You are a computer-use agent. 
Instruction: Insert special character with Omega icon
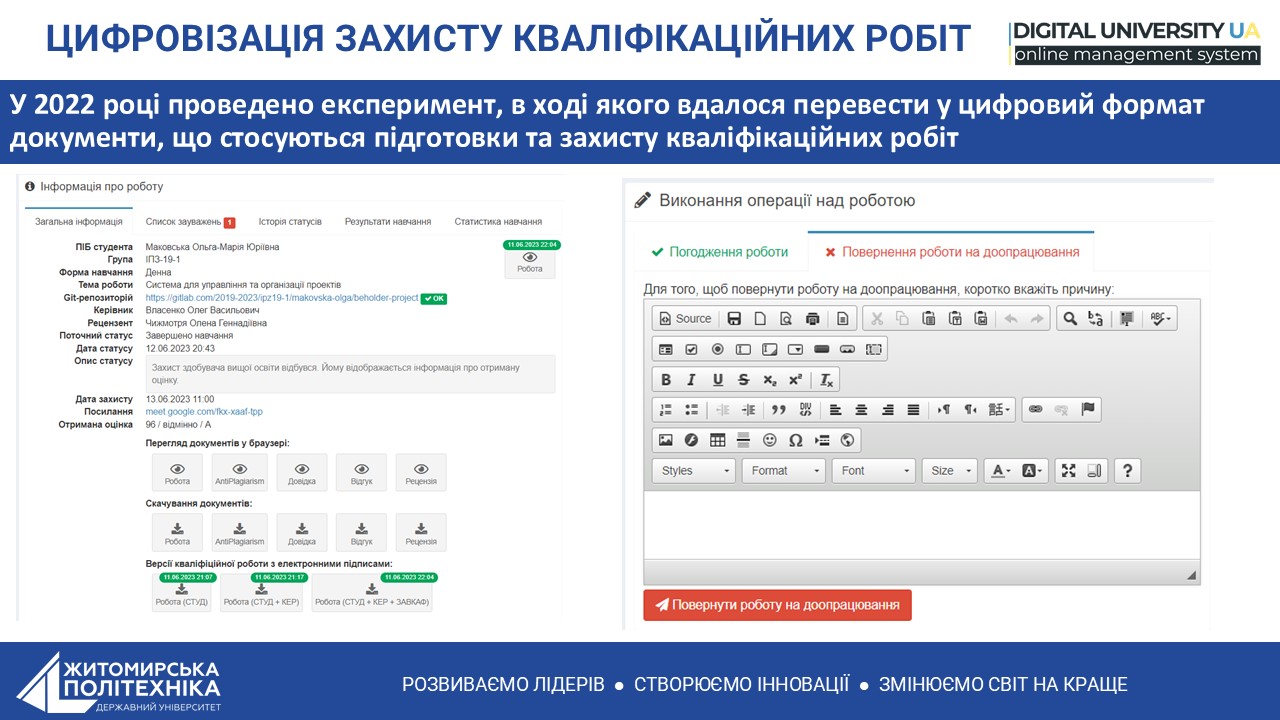[796, 440]
